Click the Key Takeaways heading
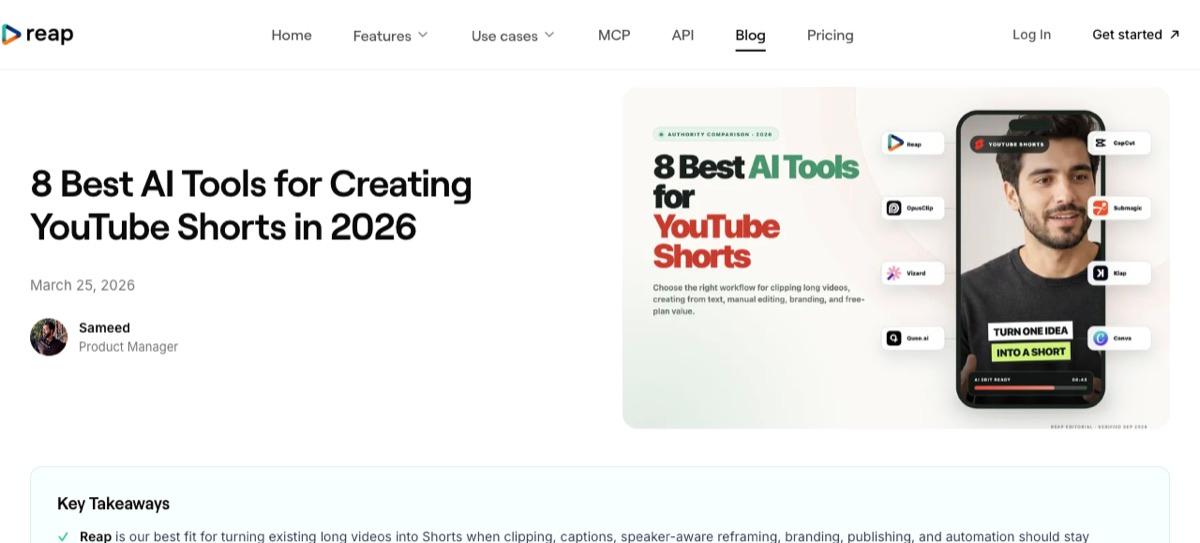Screen dimensions: 1200x543 113,504
